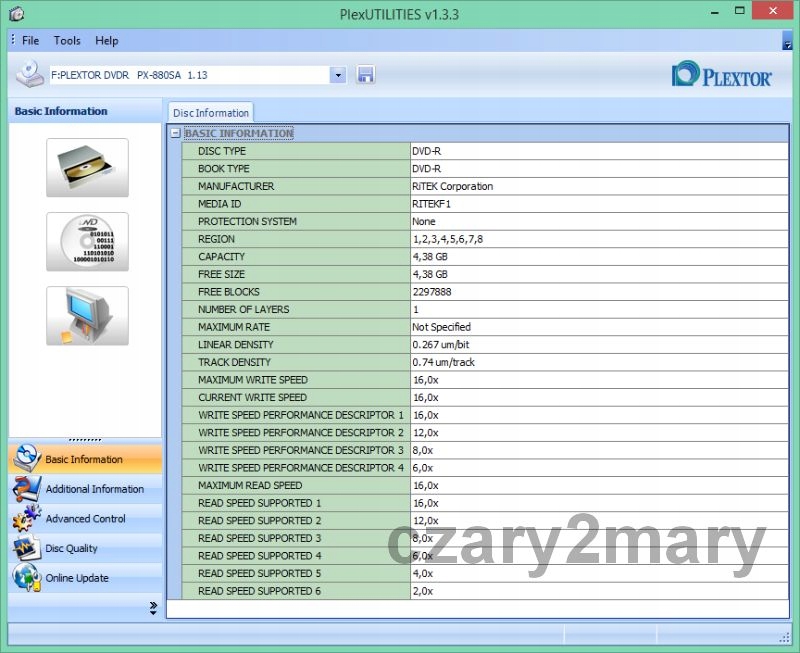Click the save floppy disk icon
Screen dimensions: 800x653
click(x=365, y=75)
